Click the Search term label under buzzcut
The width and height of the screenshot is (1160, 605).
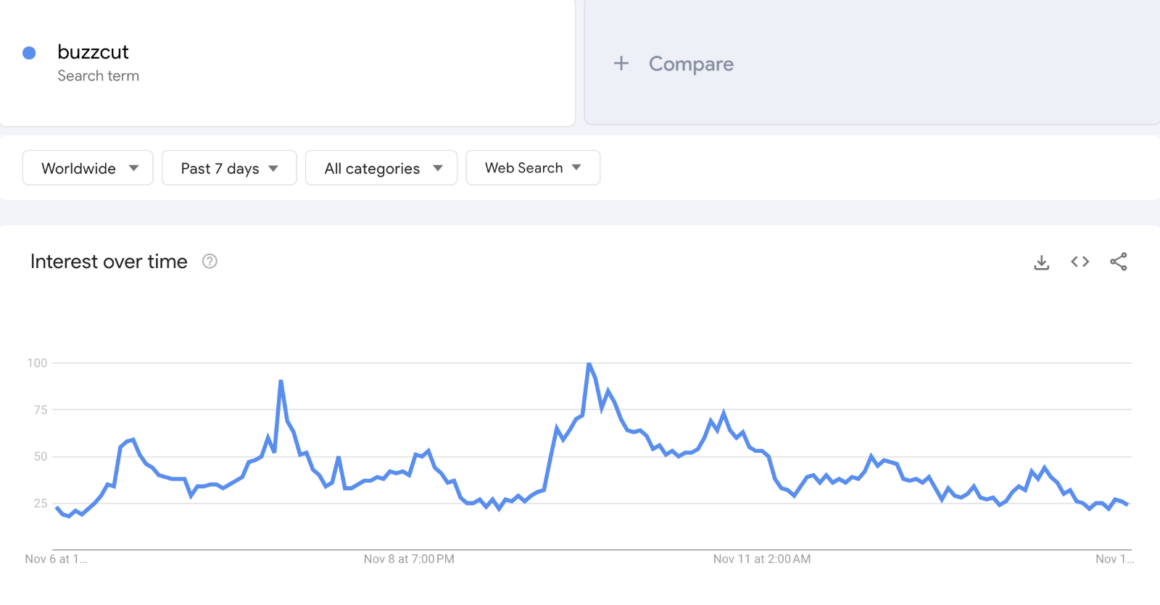coord(98,75)
